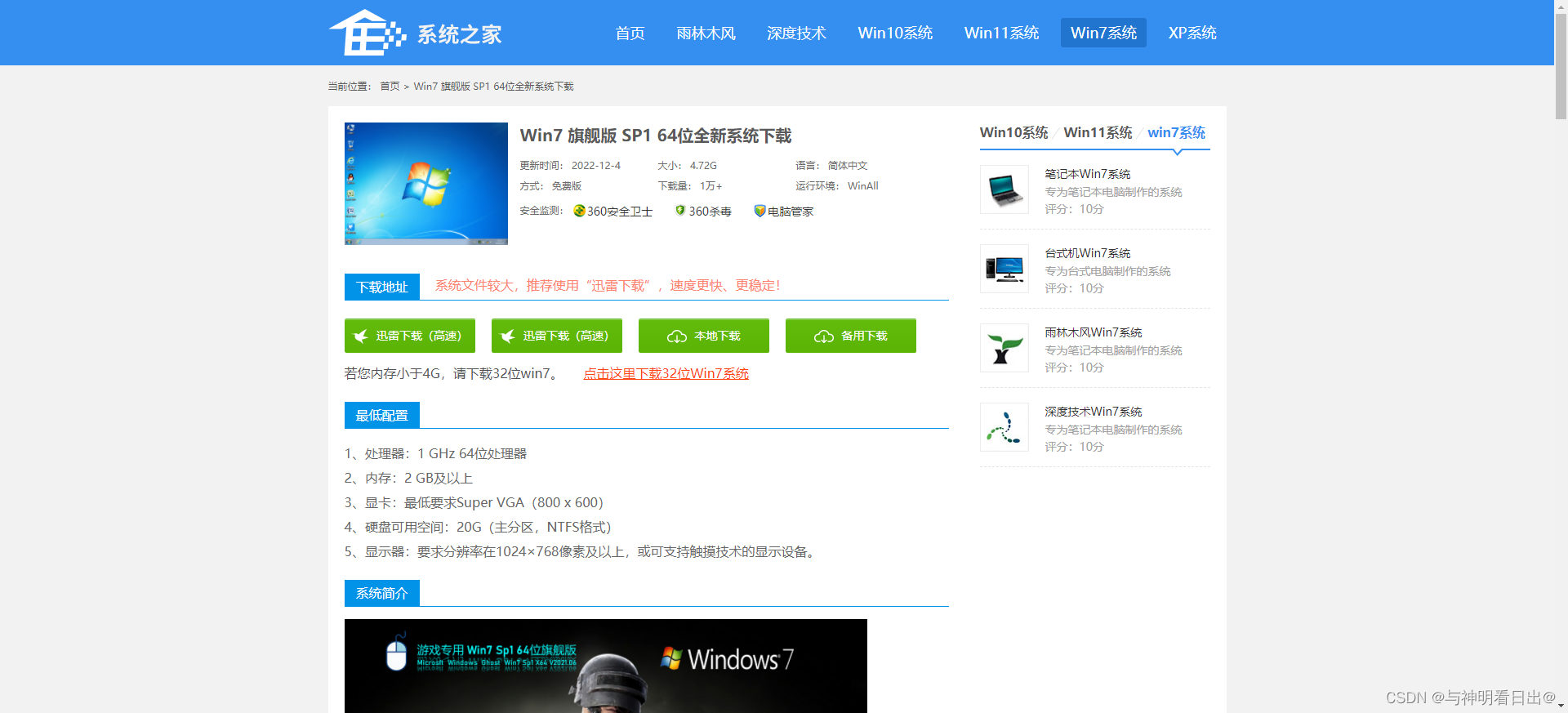Click the 系统简介 section header
1568x713 pixels.
(382, 593)
